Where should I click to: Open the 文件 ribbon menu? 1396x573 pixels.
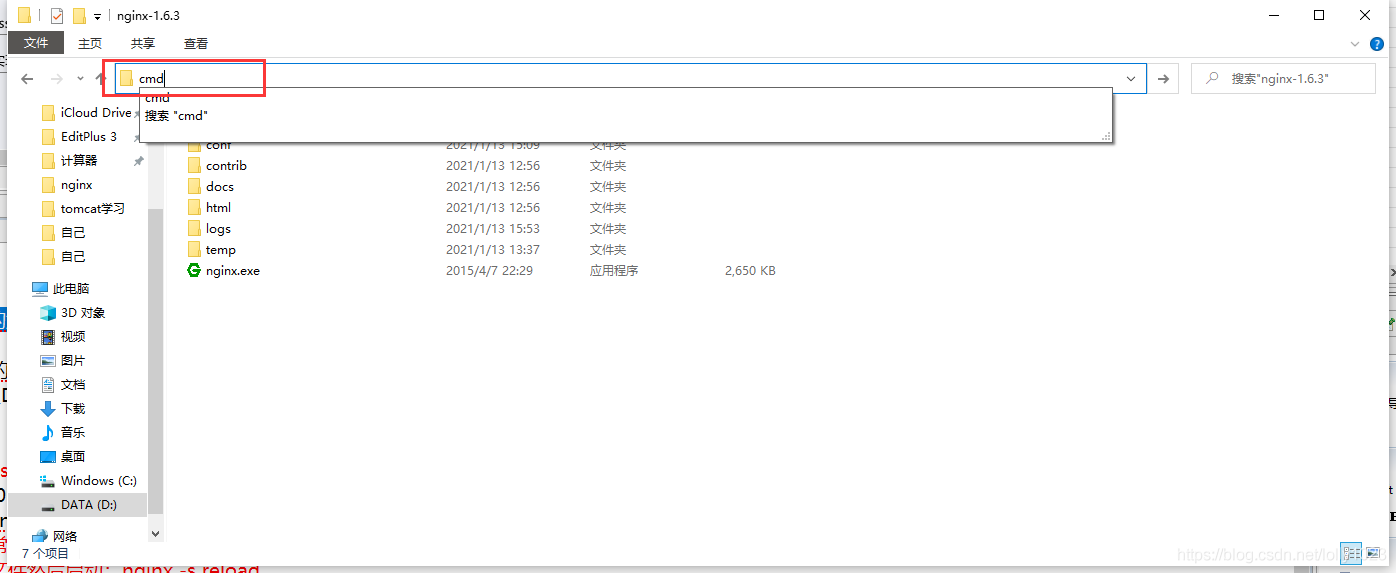tap(36, 43)
